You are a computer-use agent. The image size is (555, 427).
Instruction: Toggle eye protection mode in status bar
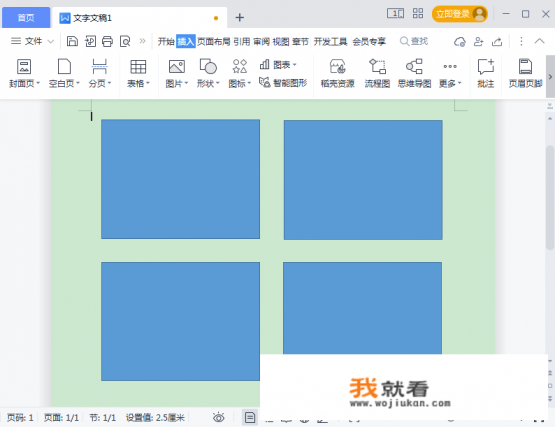(x=219, y=417)
